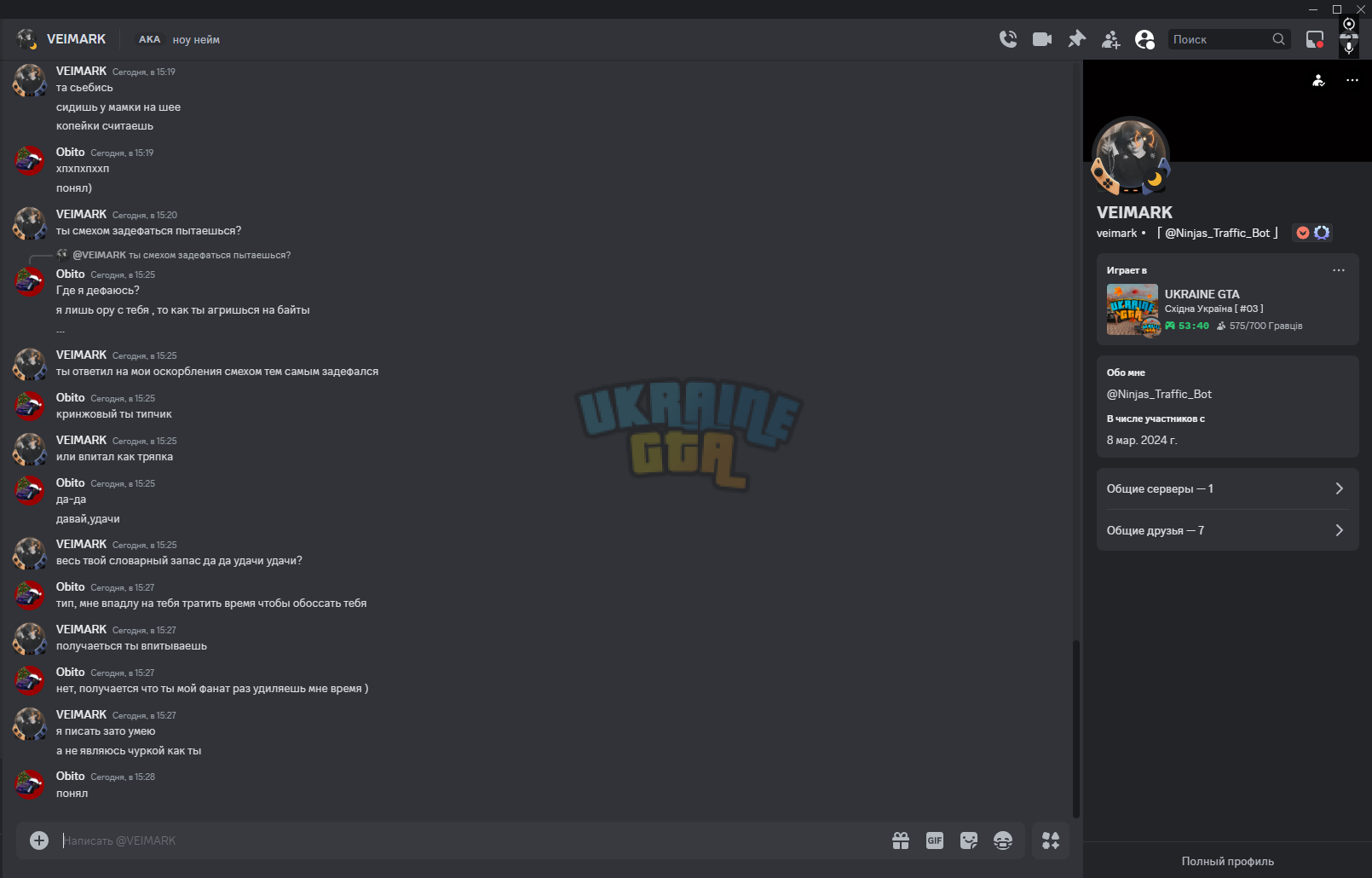Open the emoji picker

click(1003, 840)
